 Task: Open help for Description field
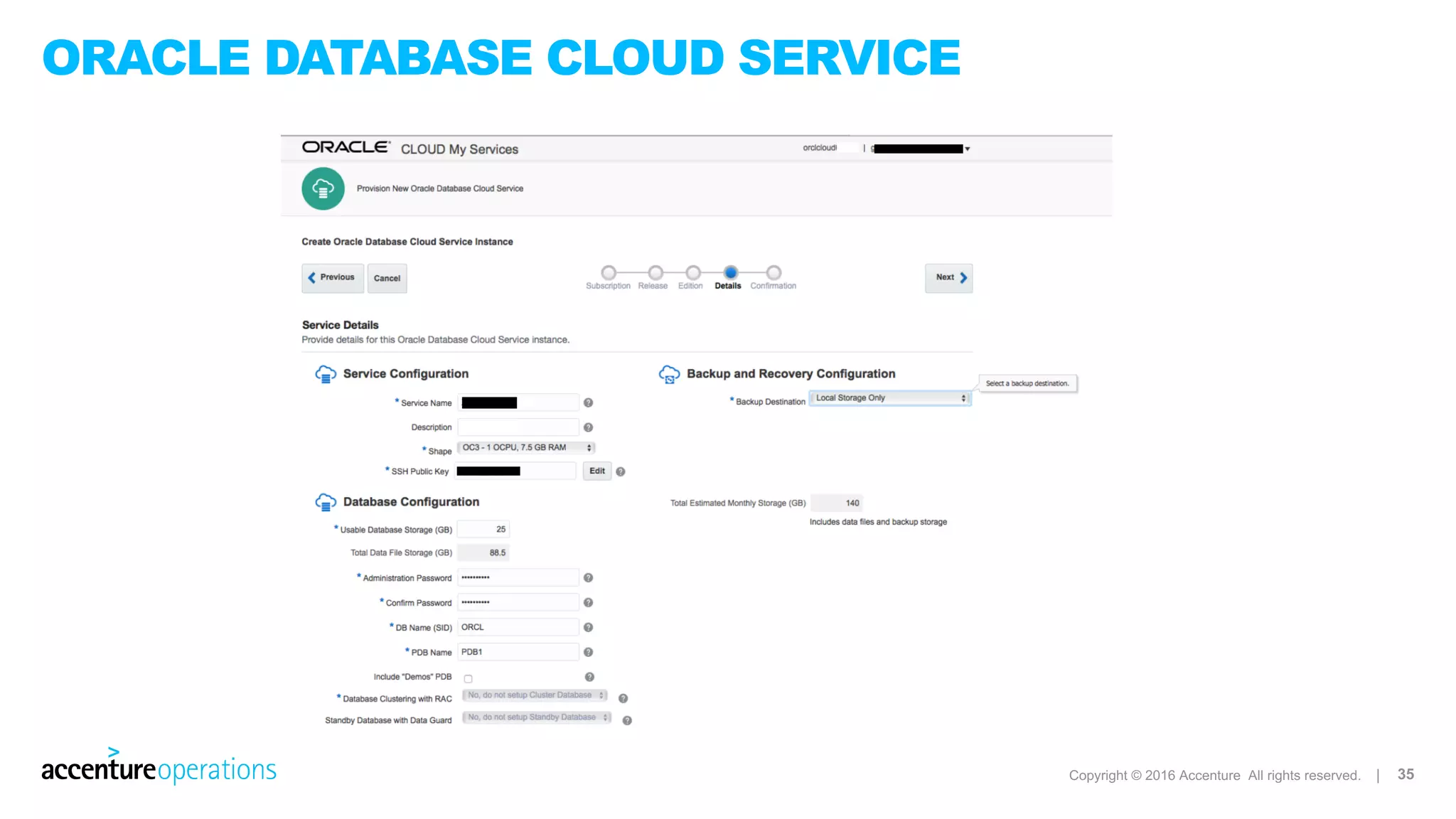[x=588, y=427]
